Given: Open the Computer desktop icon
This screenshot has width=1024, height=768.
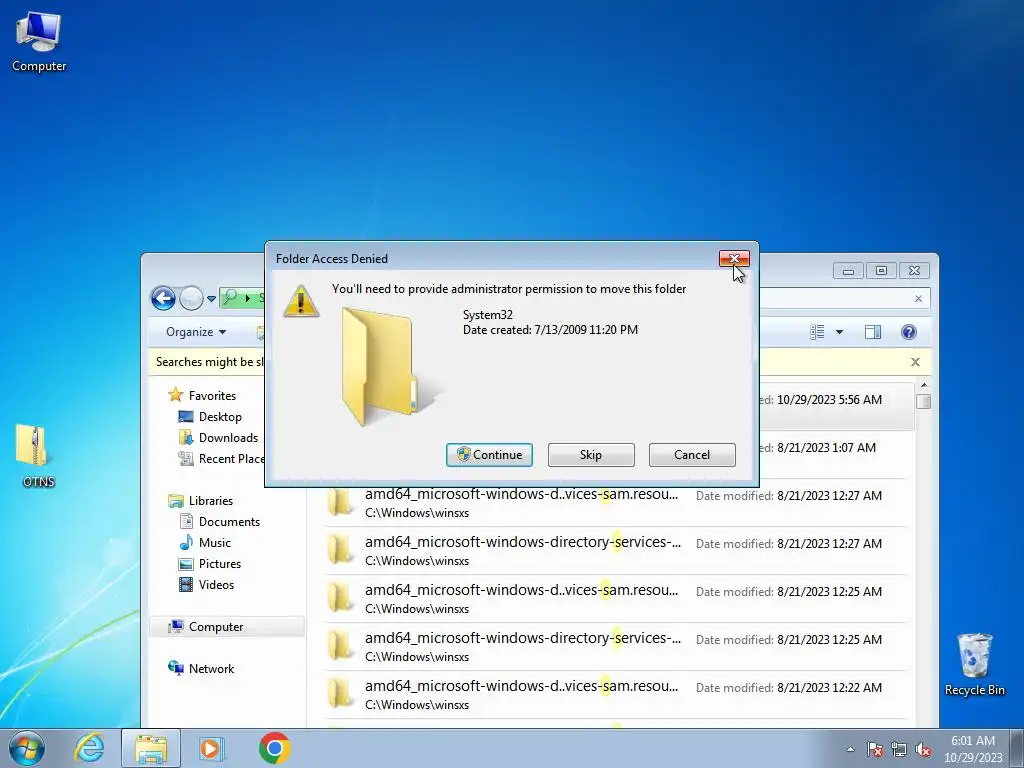Looking at the screenshot, I should coord(39,42).
